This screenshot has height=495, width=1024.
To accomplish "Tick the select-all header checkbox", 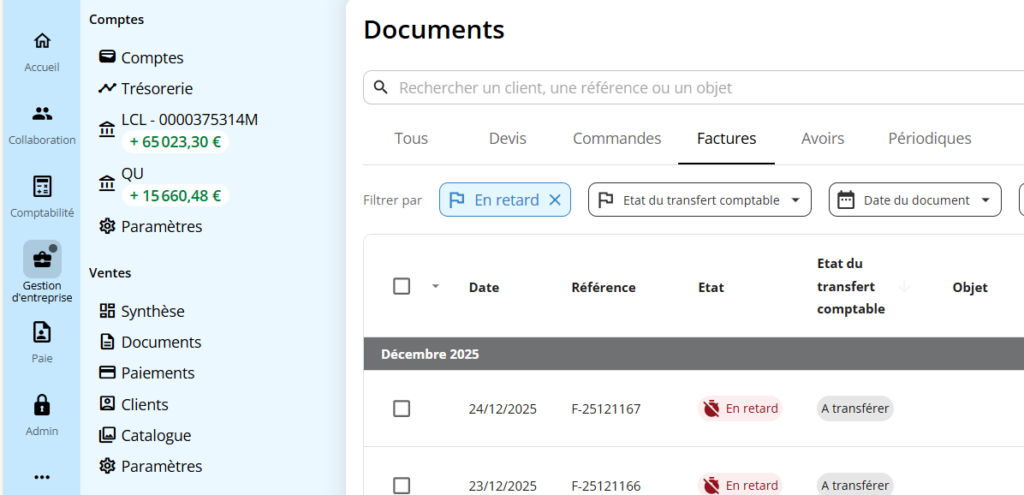I will [402, 286].
